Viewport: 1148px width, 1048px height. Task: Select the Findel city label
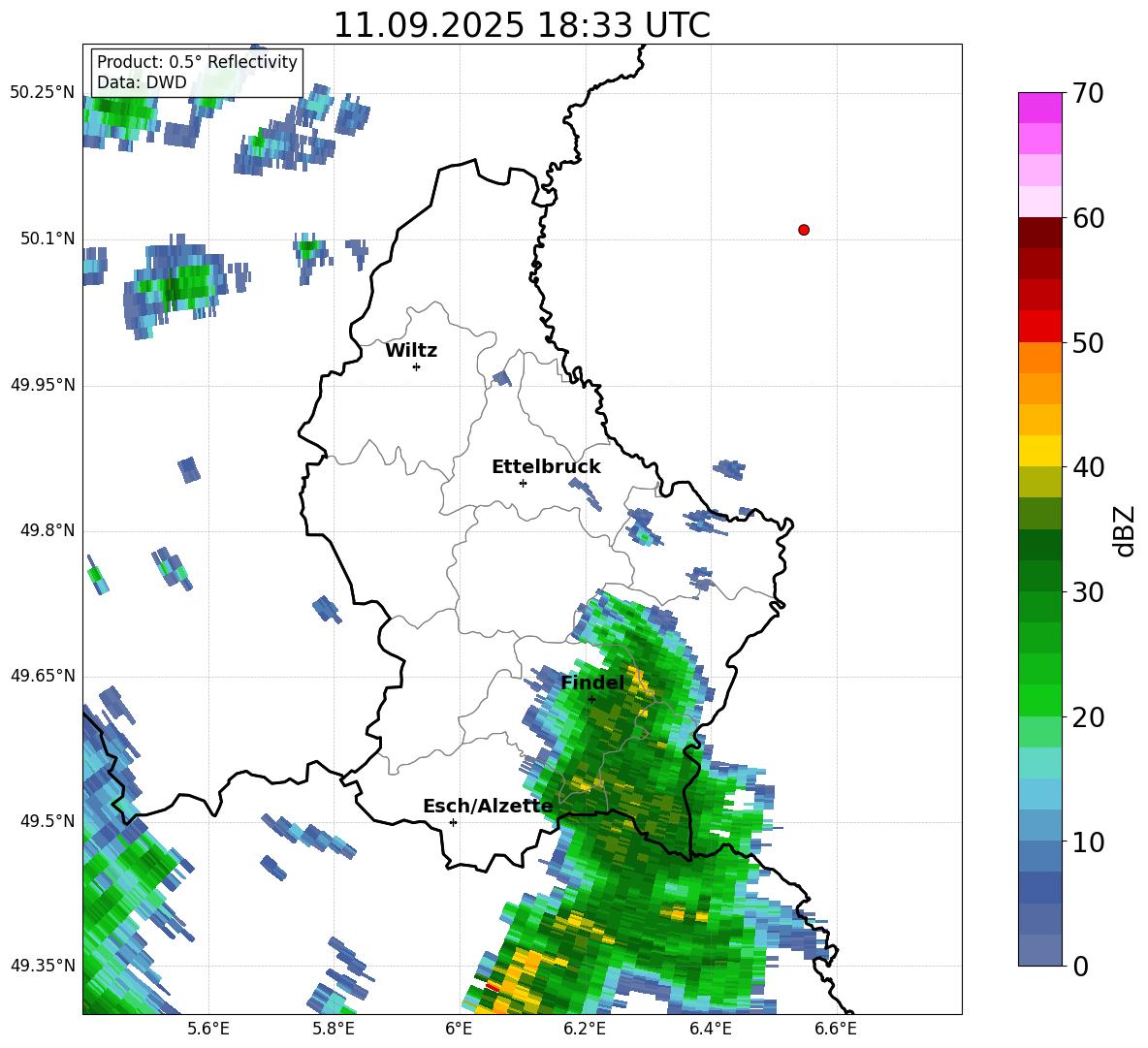592,683
